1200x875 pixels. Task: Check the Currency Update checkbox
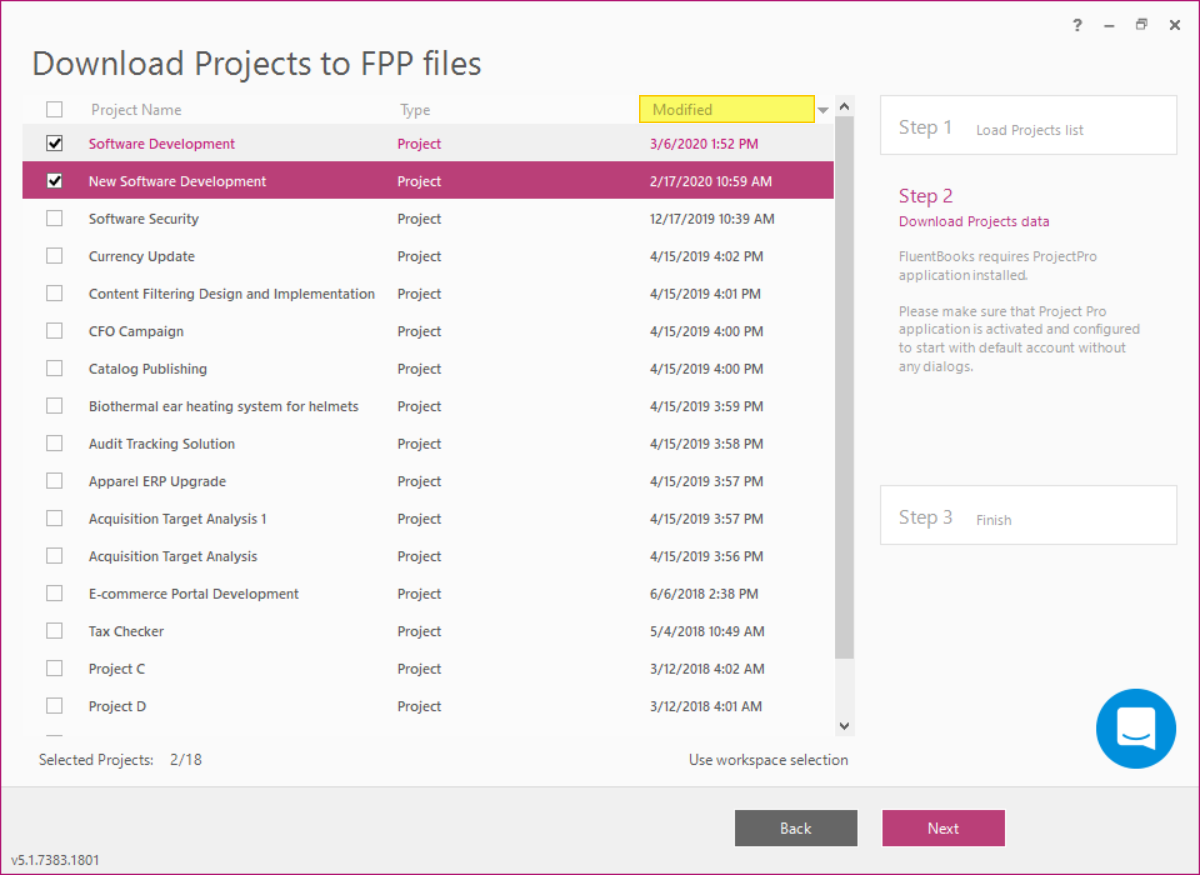tap(54, 256)
